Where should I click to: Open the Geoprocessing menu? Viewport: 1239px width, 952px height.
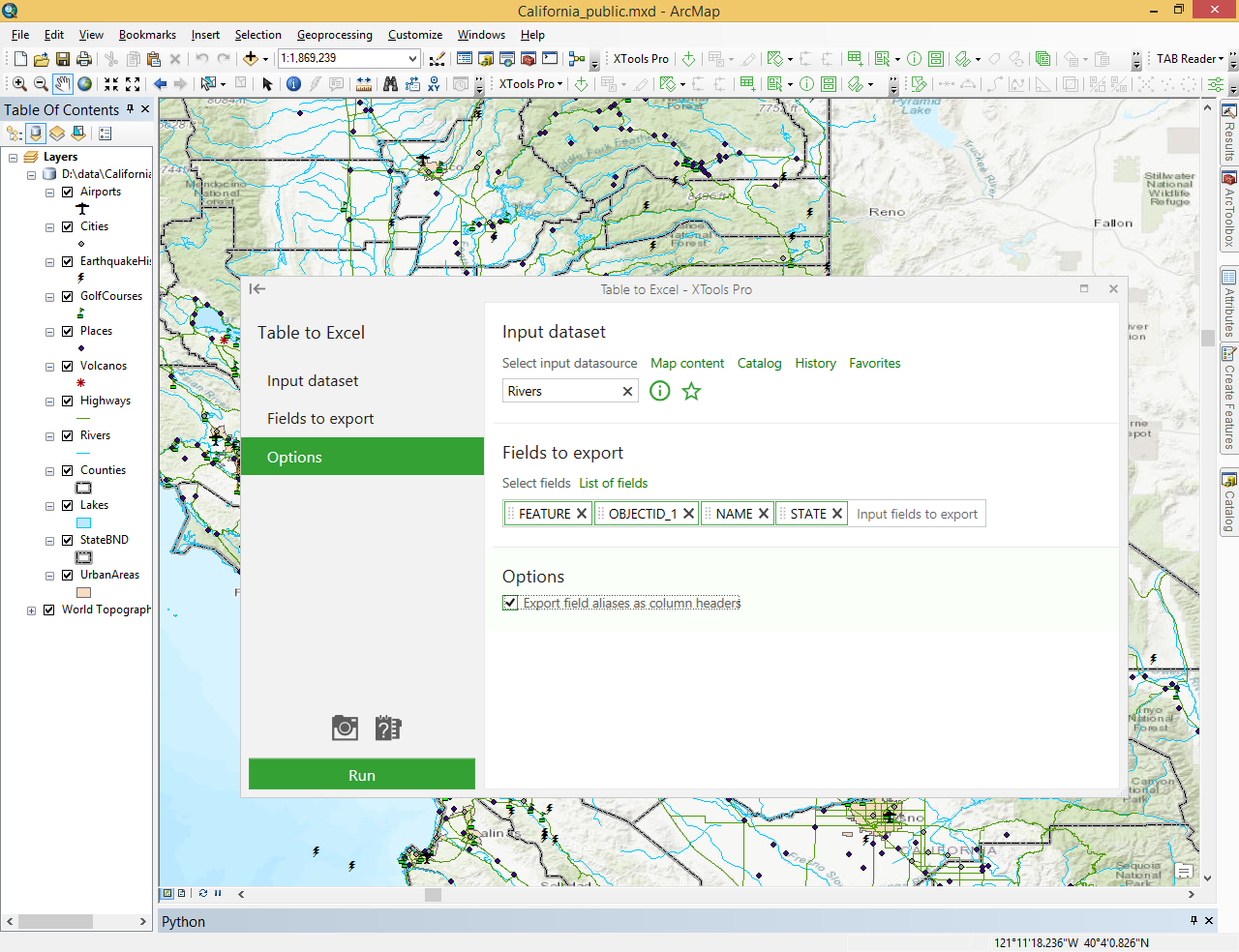[334, 35]
